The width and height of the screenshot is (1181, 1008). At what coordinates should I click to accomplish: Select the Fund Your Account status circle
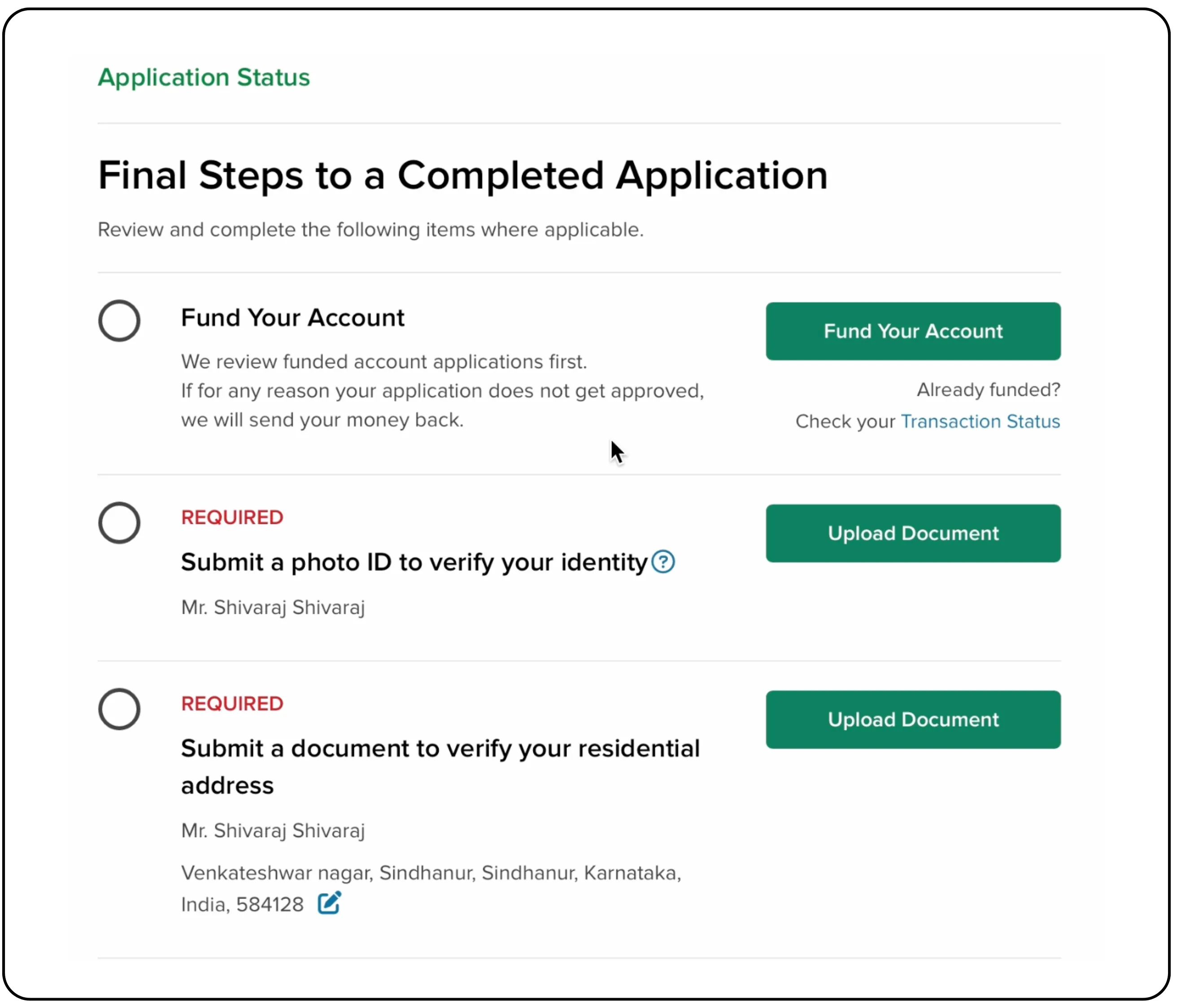pos(119,320)
